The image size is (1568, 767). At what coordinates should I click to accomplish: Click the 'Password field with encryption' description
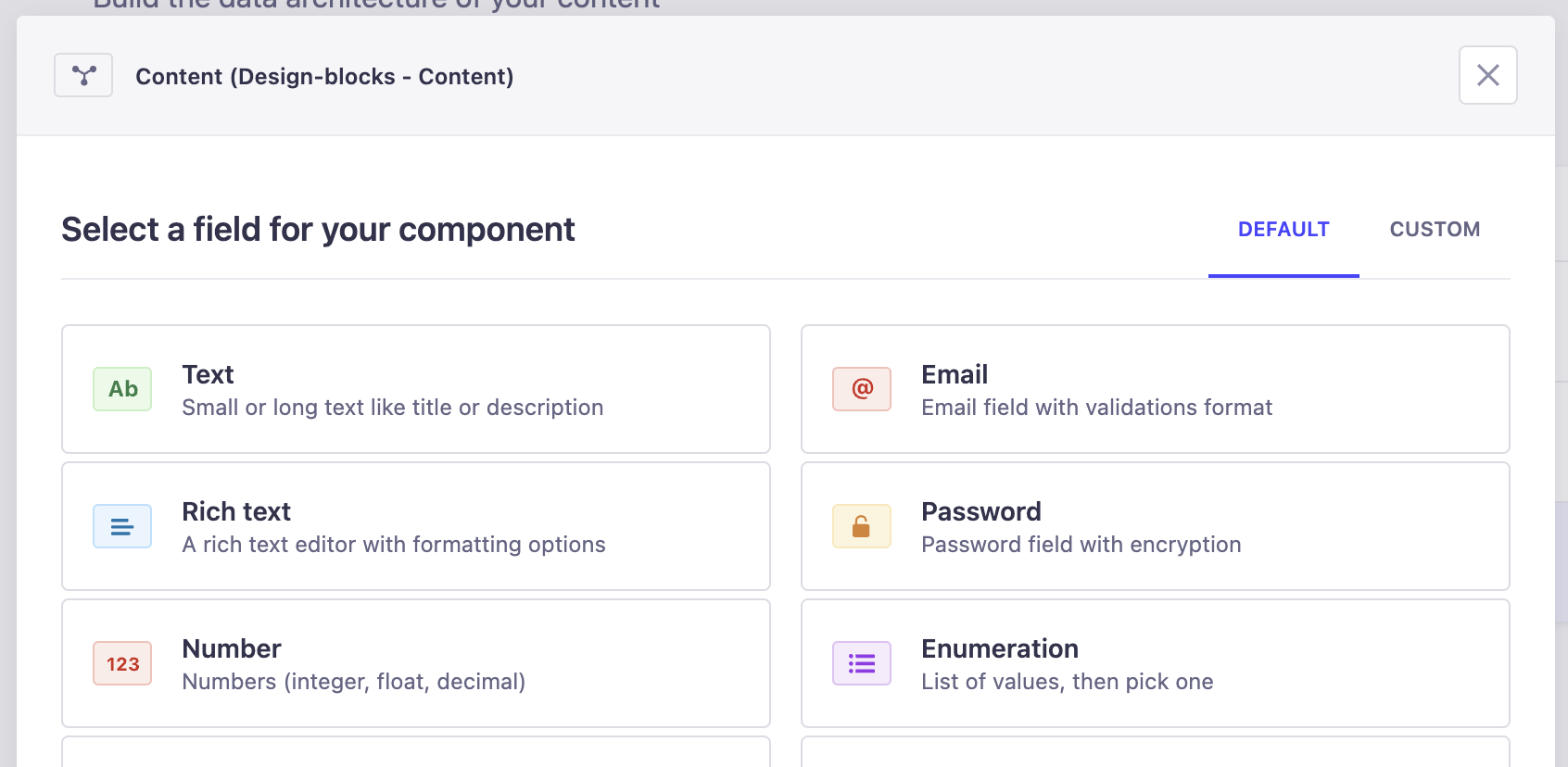click(x=1081, y=545)
